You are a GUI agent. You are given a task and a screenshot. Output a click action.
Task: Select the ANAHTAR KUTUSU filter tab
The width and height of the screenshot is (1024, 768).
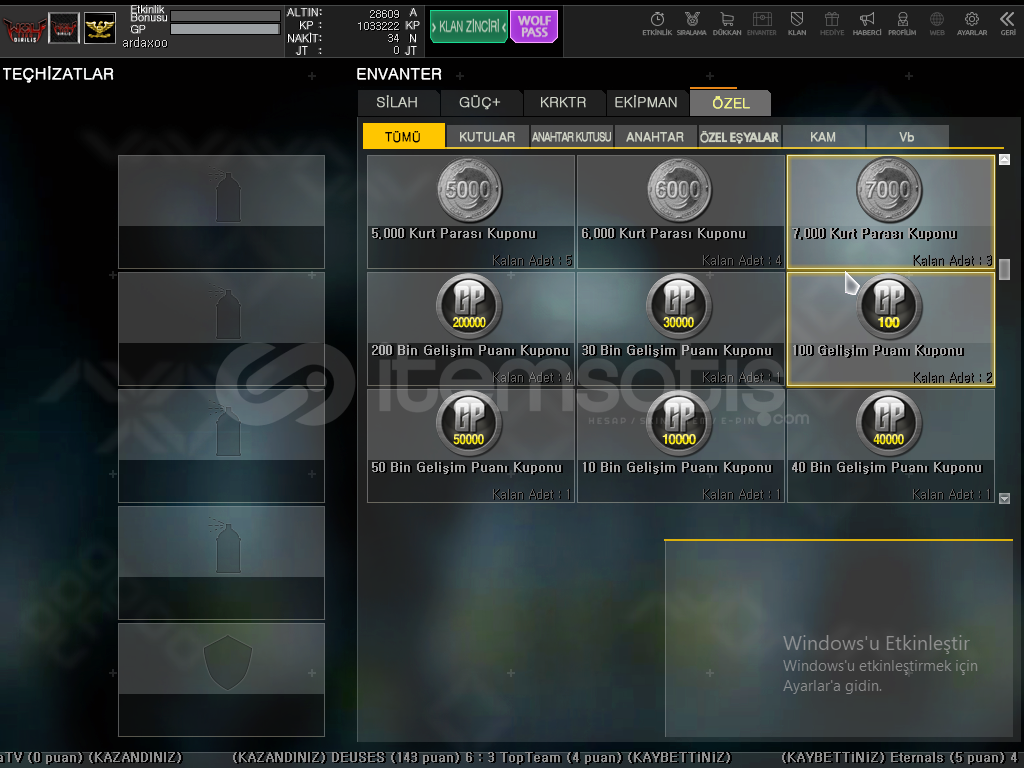571,137
